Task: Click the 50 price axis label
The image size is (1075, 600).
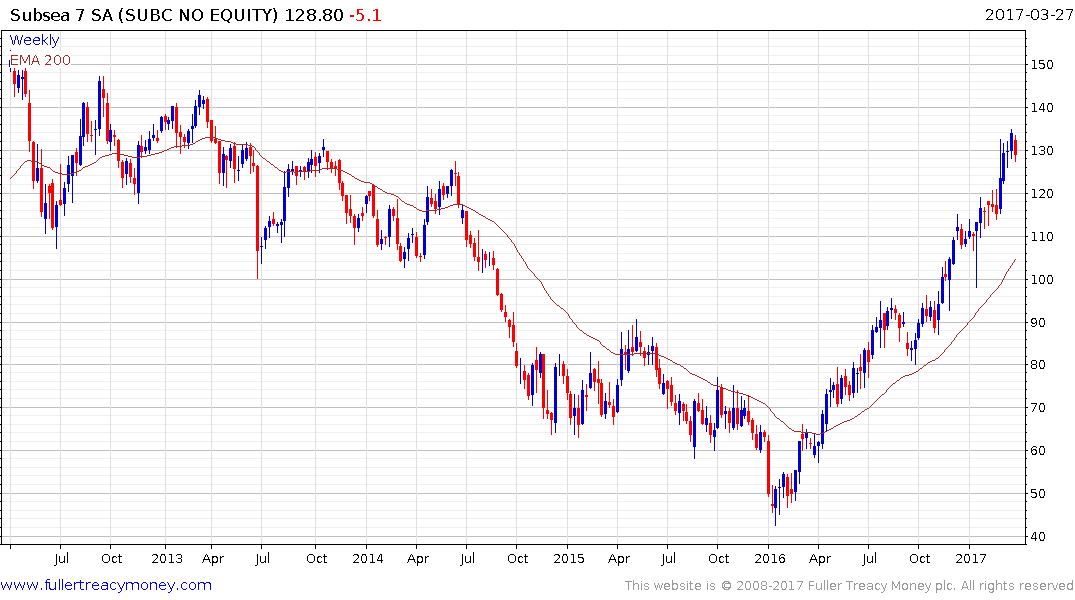Action: [1039, 494]
